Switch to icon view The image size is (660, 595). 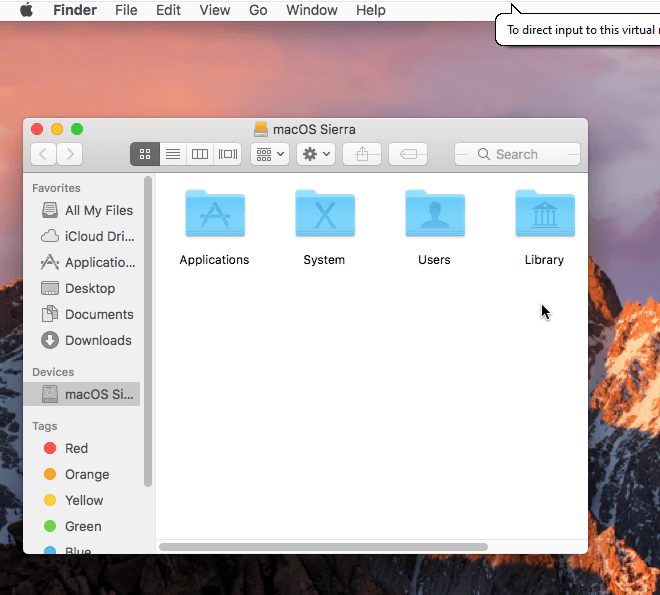click(145, 154)
